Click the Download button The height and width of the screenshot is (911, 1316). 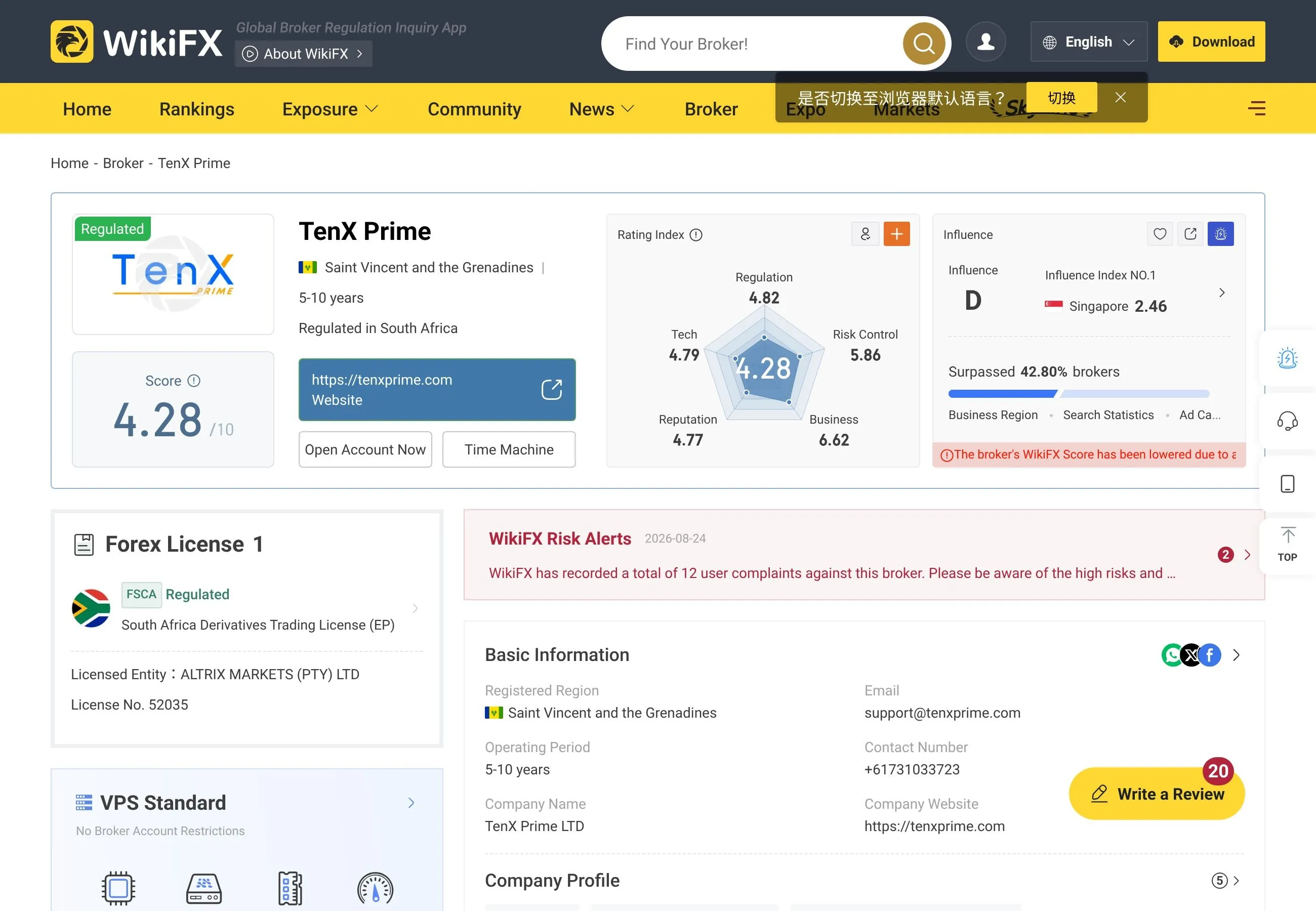[1212, 42]
